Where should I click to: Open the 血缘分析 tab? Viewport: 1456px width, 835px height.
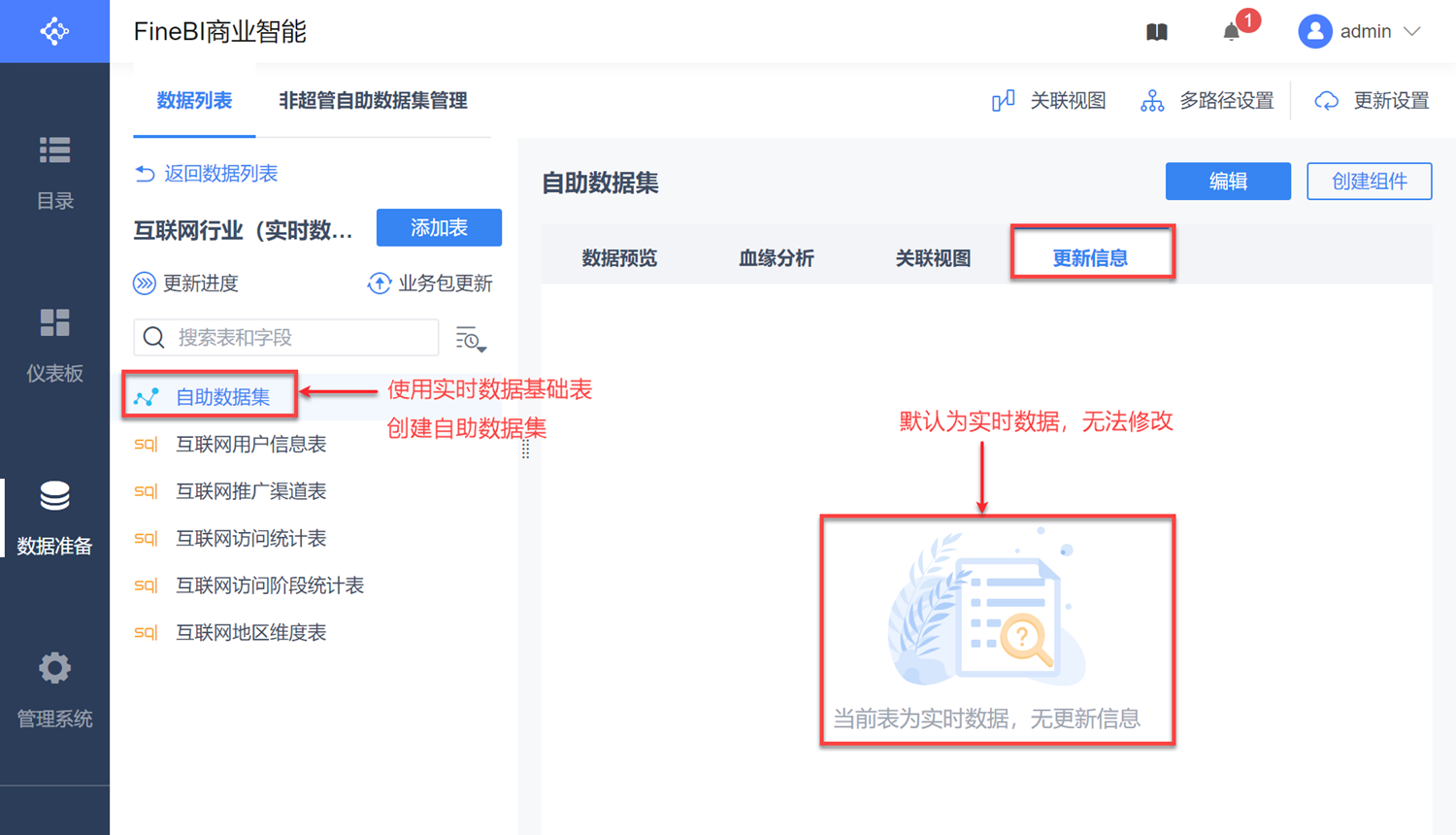click(777, 258)
